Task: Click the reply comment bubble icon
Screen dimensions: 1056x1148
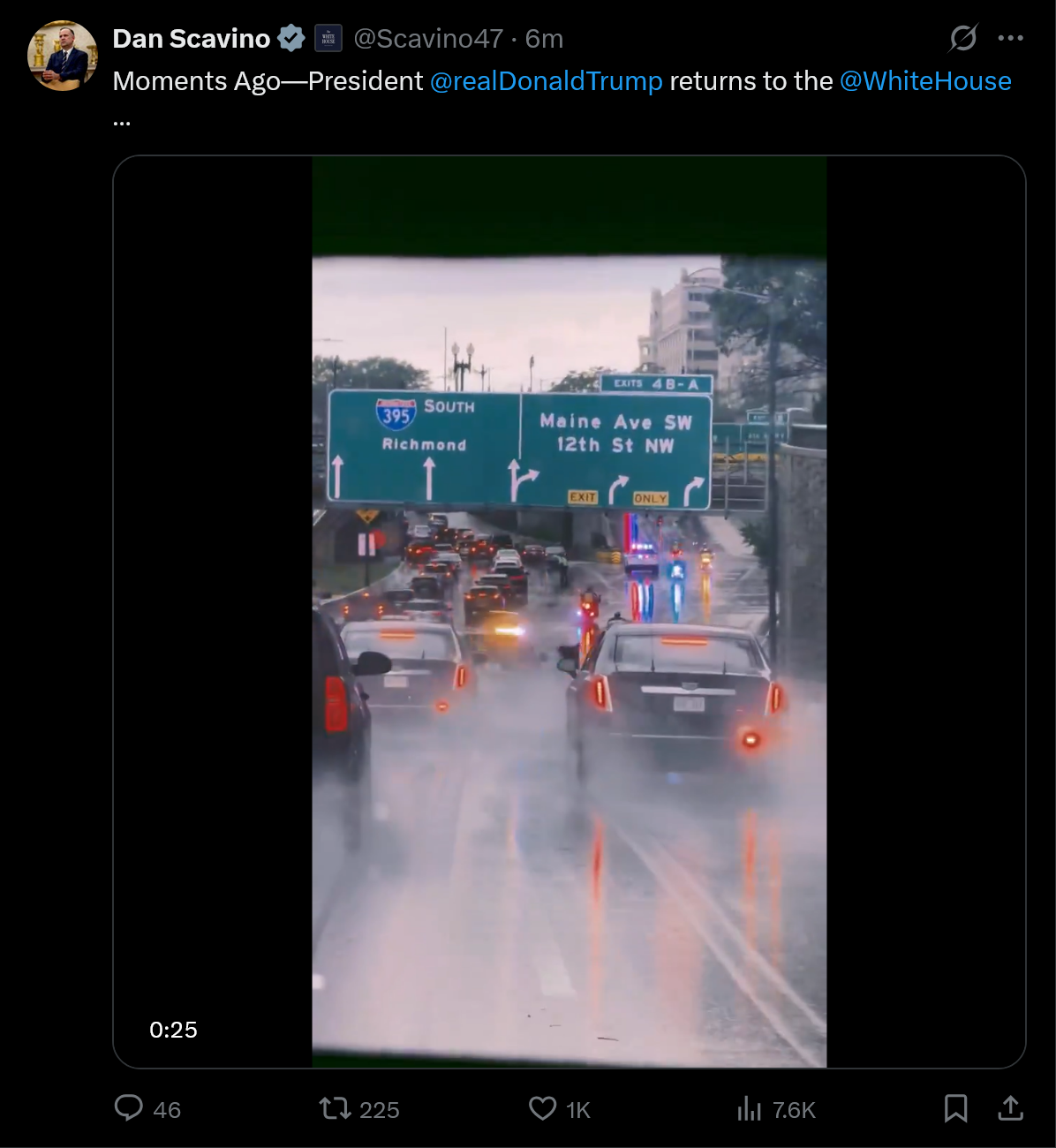Action: 129,1108
